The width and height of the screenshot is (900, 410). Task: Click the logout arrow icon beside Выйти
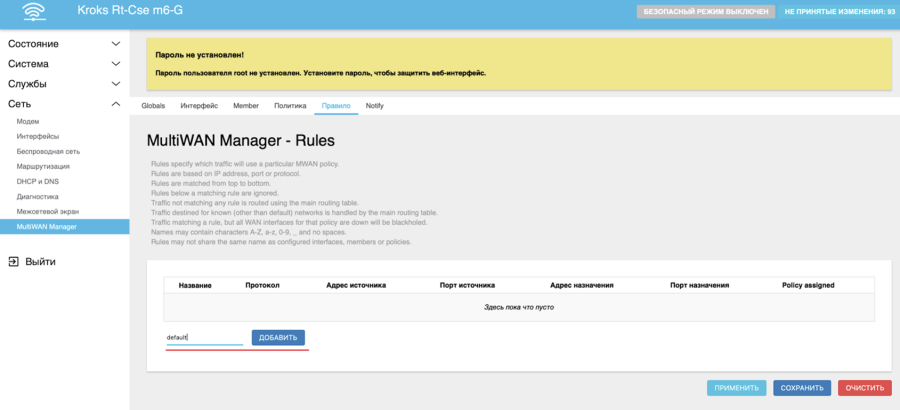click(14, 261)
